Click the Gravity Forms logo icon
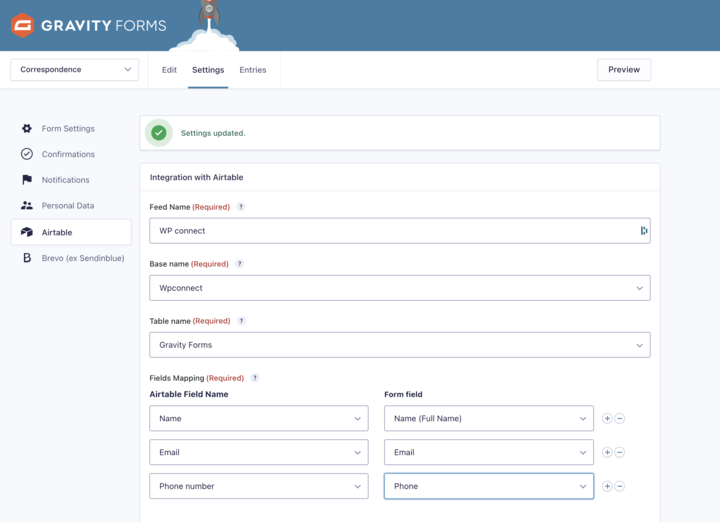The height and width of the screenshot is (522, 720). click(x=22, y=25)
